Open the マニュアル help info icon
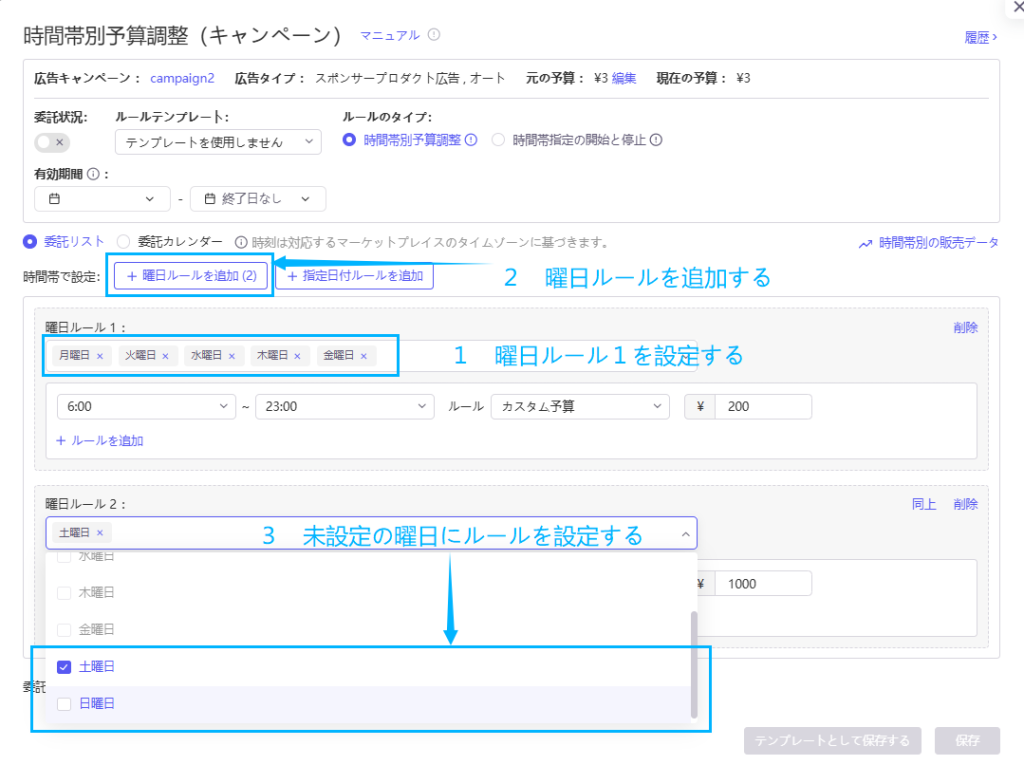This screenshot has height=765, width=1024. click(x=434, y=35)
